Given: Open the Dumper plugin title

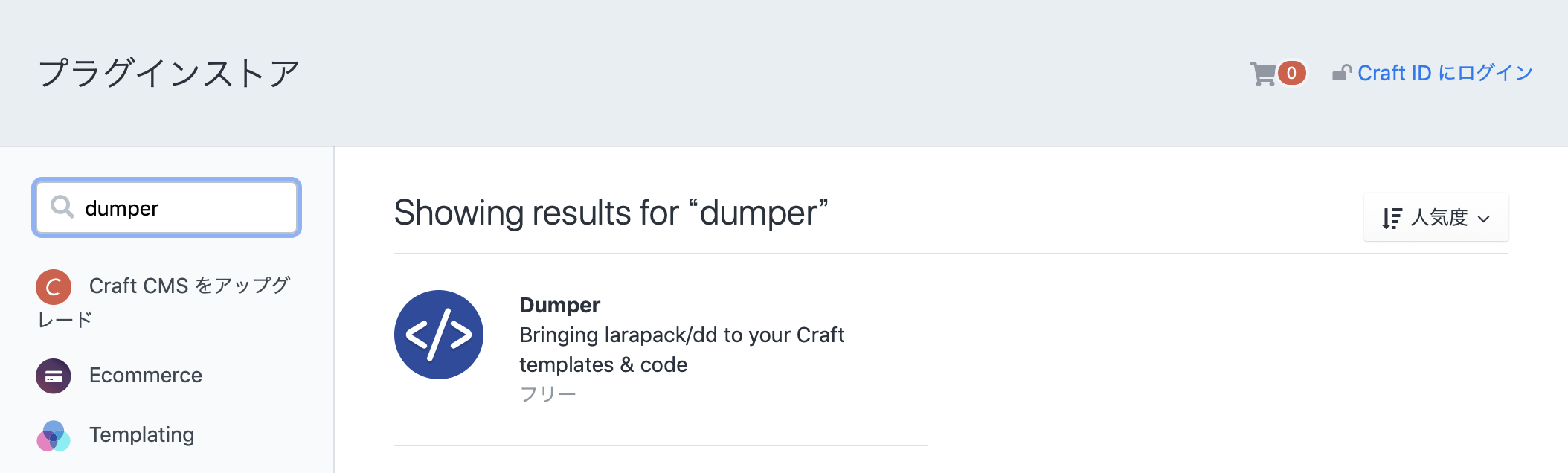Looking at the screenshot, I should 559,305.
